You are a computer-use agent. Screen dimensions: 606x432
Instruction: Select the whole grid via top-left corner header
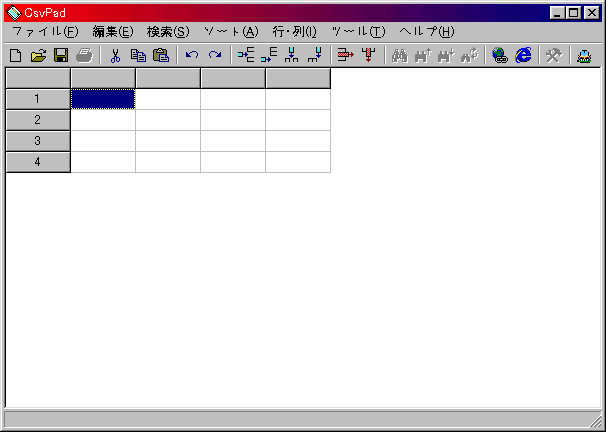point(38,78)
